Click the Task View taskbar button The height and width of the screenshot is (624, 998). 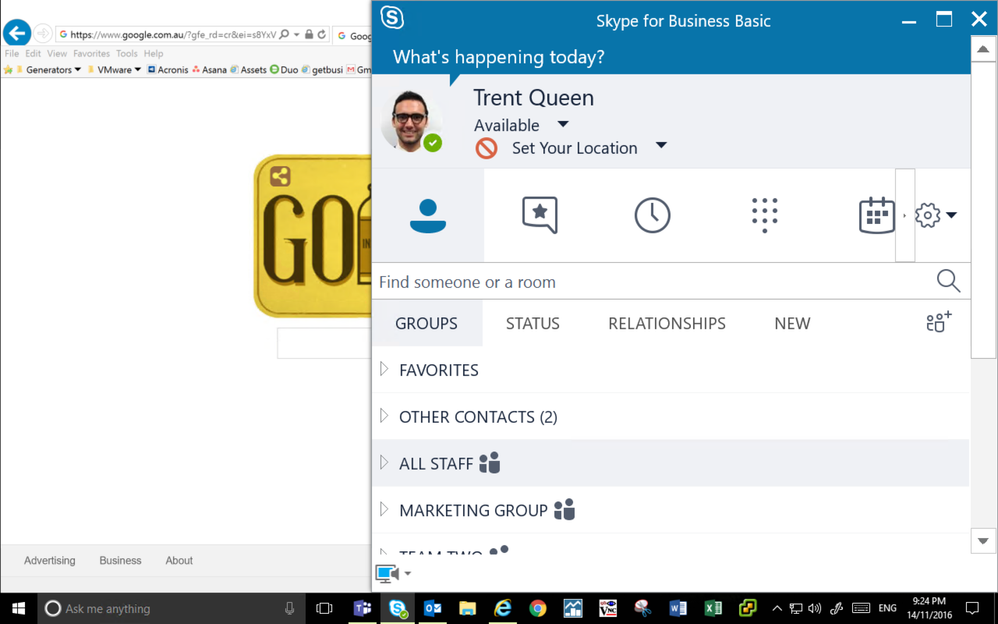tap(325, 609)
